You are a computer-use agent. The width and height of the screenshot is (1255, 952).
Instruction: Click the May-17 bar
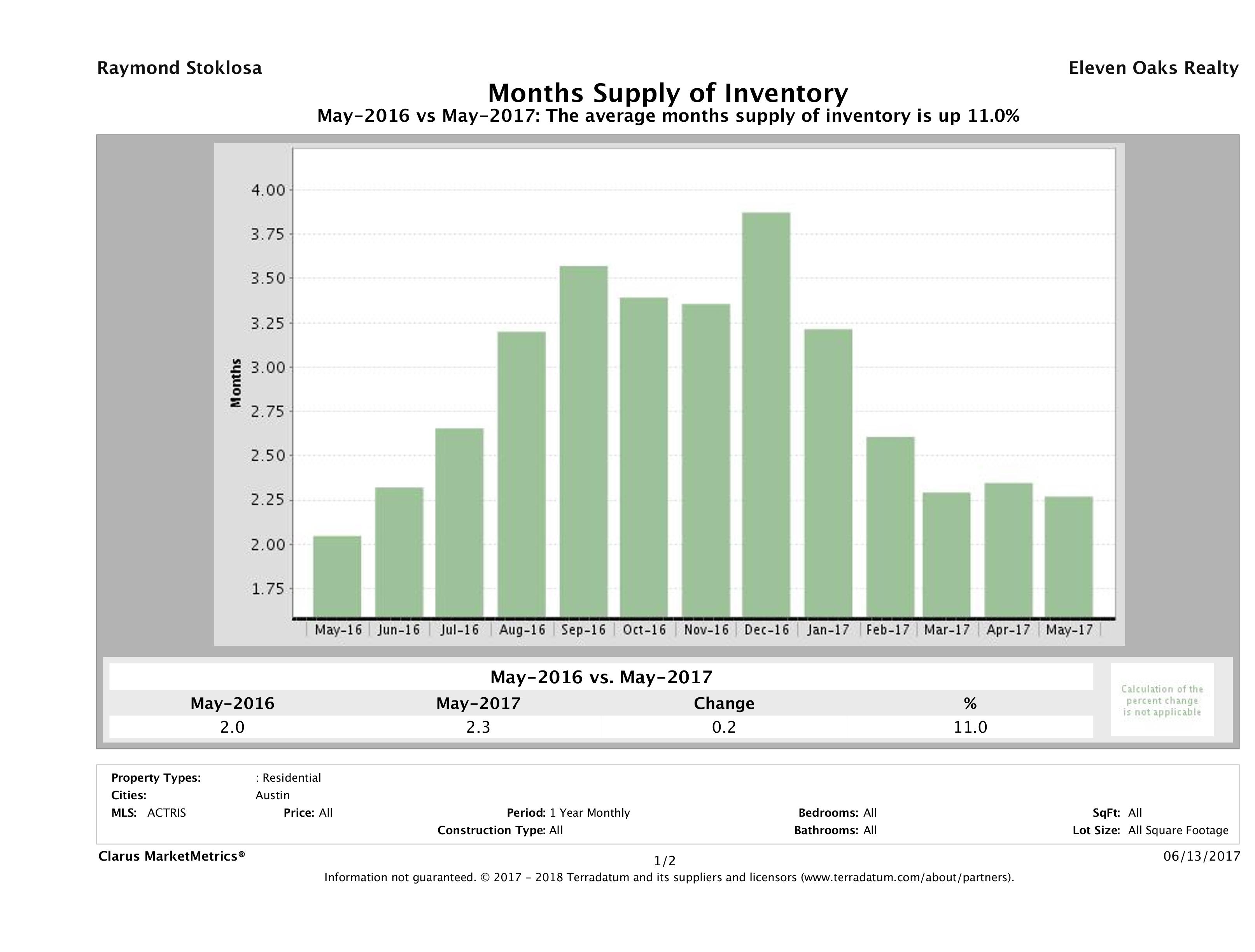tap(1068, 556)
